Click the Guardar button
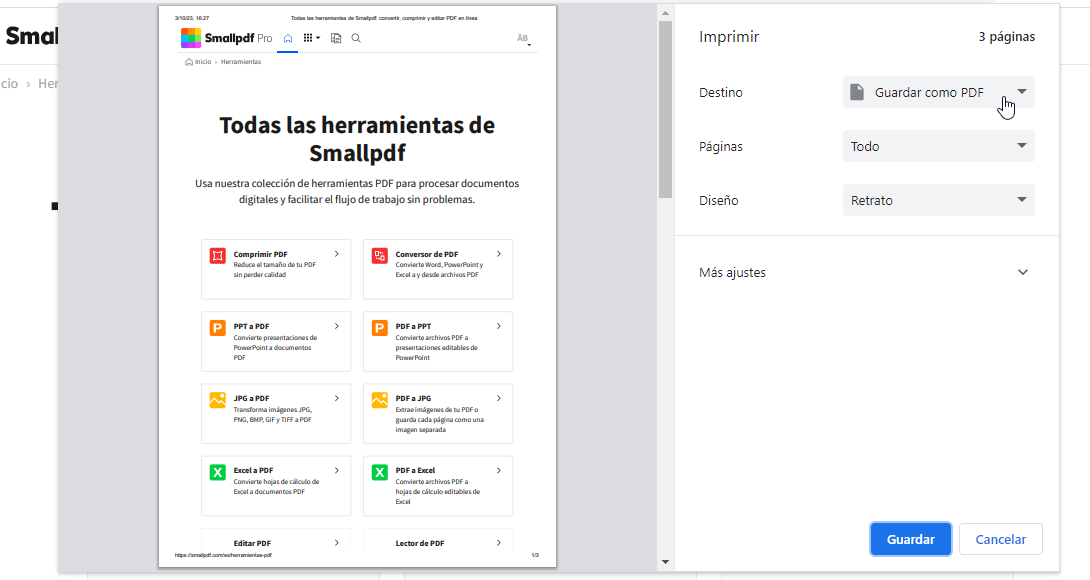Image resolution: width=1090 pixels, height=580 pixels. tap(910, 539)
